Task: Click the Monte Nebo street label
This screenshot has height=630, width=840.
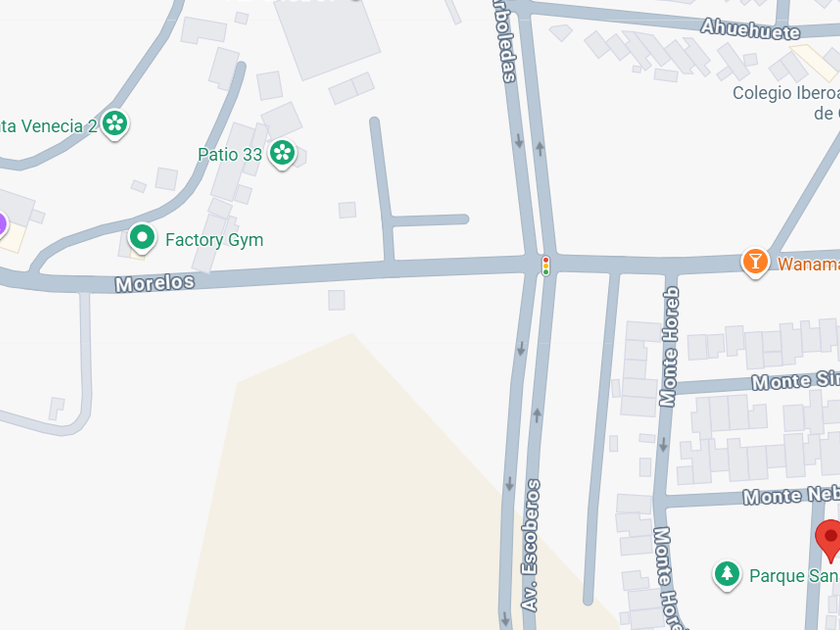Action: (791, 496)
